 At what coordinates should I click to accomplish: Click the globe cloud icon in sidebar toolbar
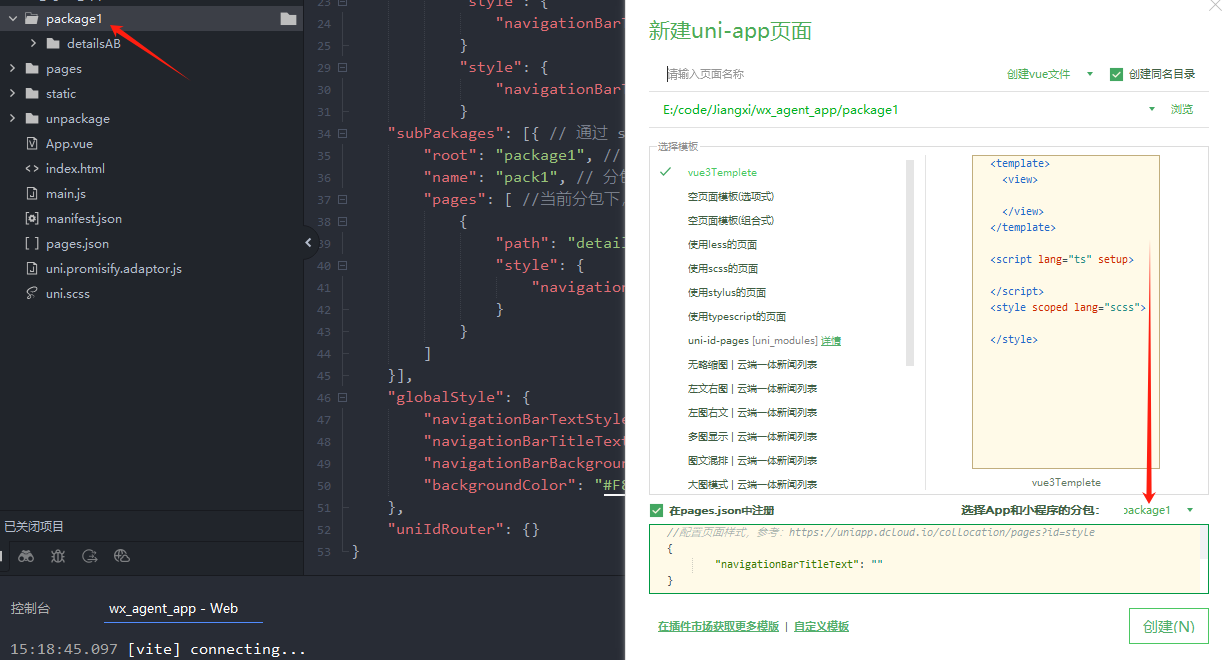point(122,556)
